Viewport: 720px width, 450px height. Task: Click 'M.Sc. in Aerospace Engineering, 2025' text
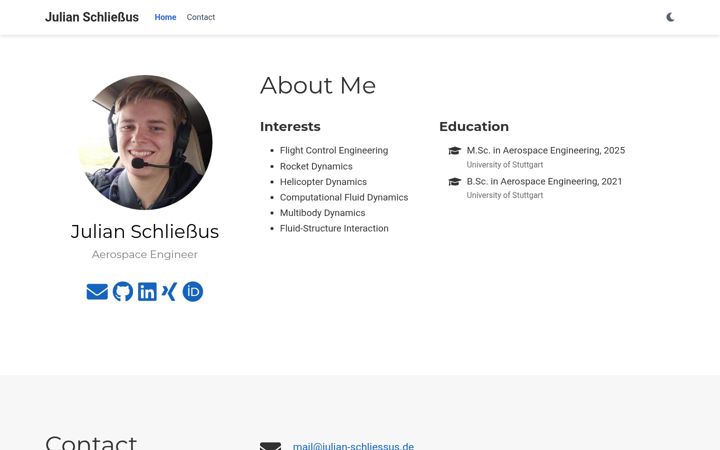[546, 151]
